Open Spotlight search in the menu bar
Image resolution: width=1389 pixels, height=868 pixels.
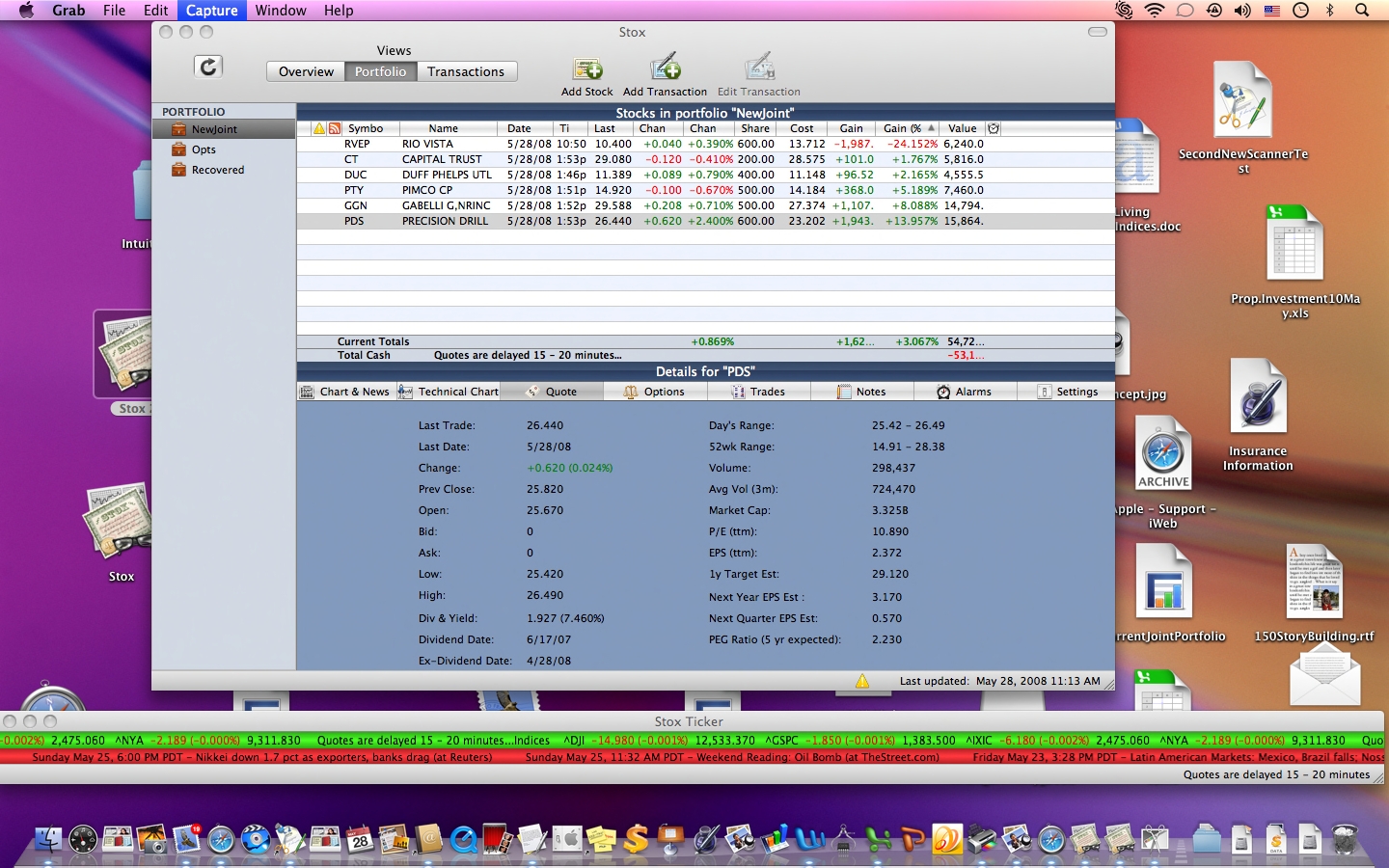coord(1362,11)
